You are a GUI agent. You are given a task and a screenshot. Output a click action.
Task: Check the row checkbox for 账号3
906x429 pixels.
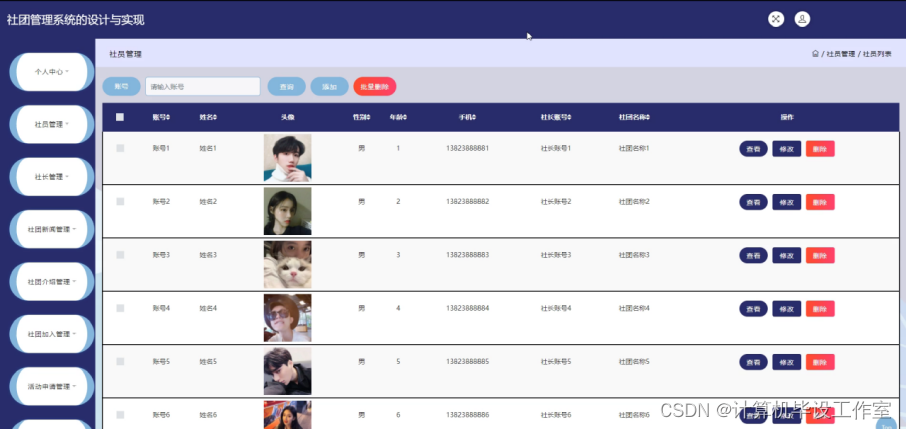click(120, 254)
